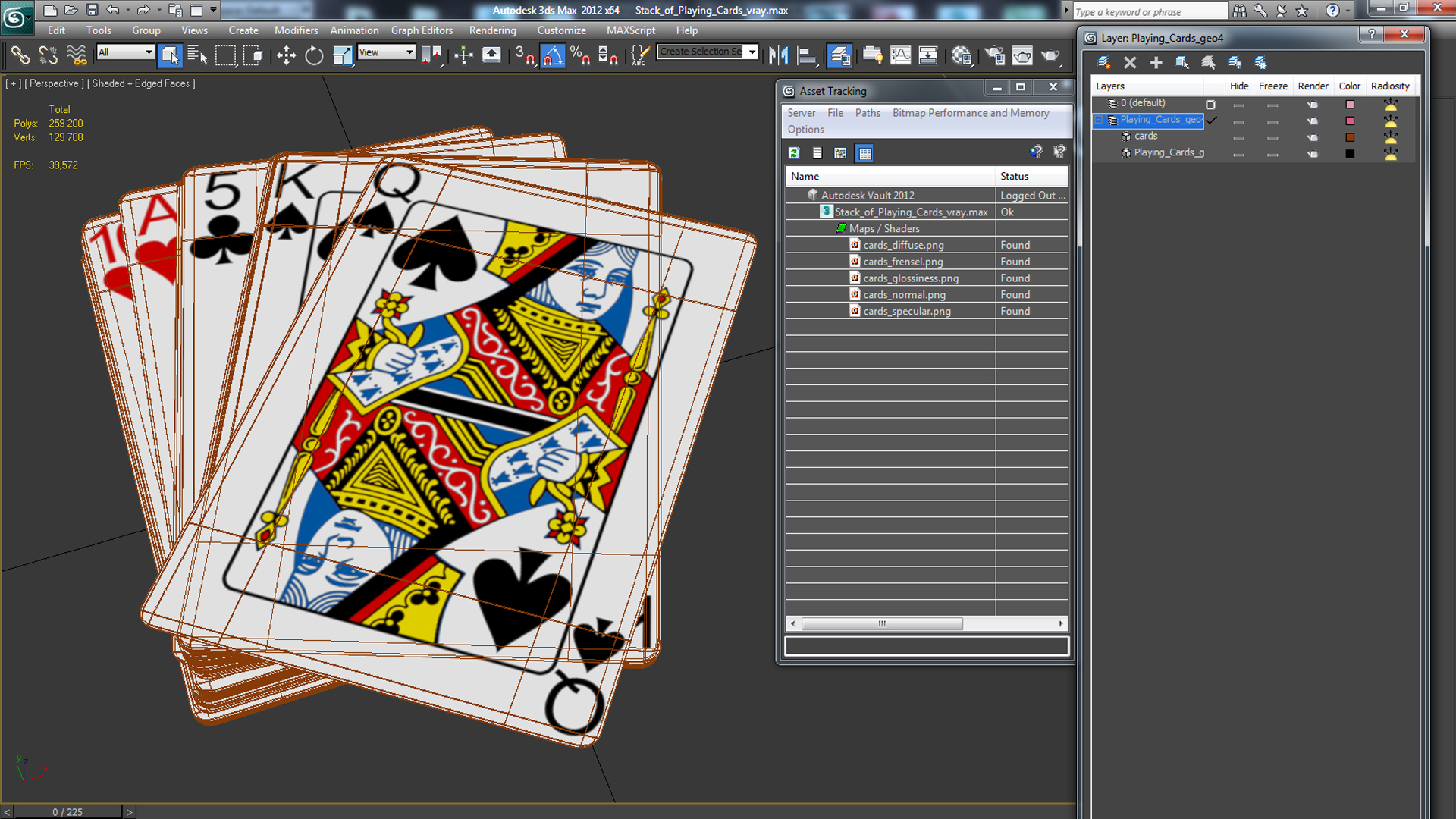
Task: Click Delete Layer X icon in Layer dialog
Action: tap(1130, 62)
